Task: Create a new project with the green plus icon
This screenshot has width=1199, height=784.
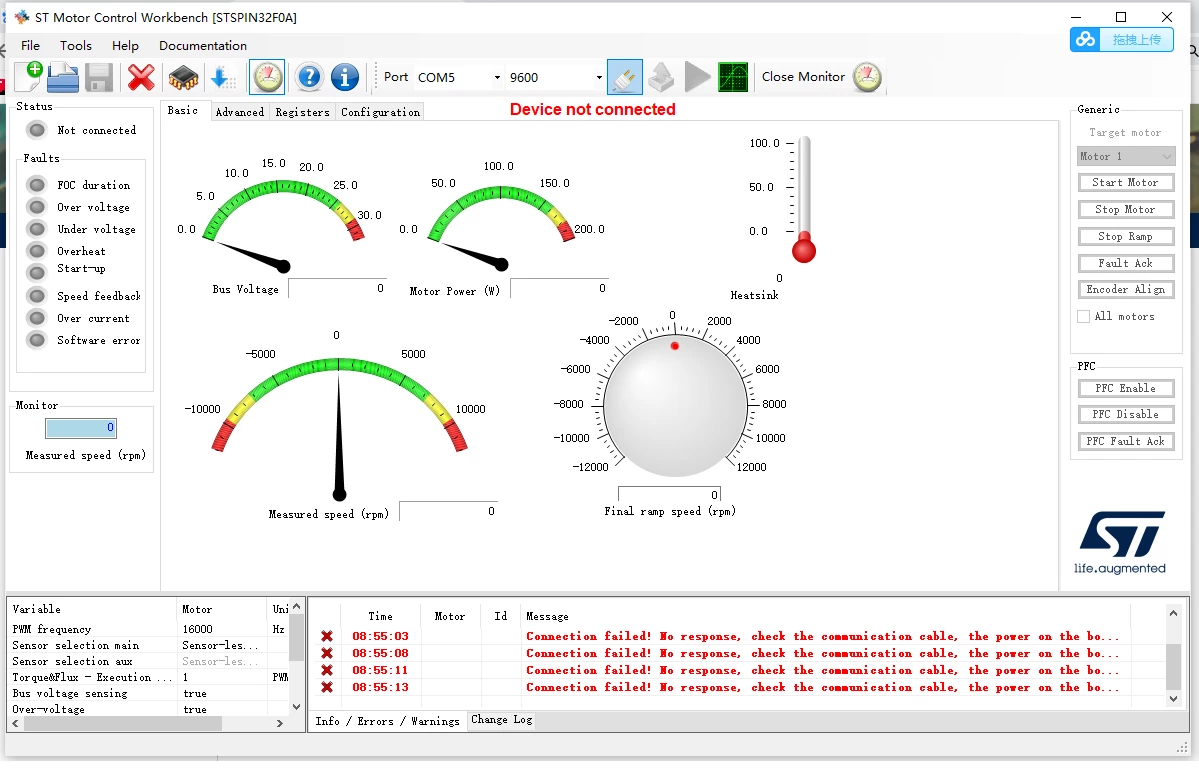Action: pyautogui.click(x=28, y=76)
